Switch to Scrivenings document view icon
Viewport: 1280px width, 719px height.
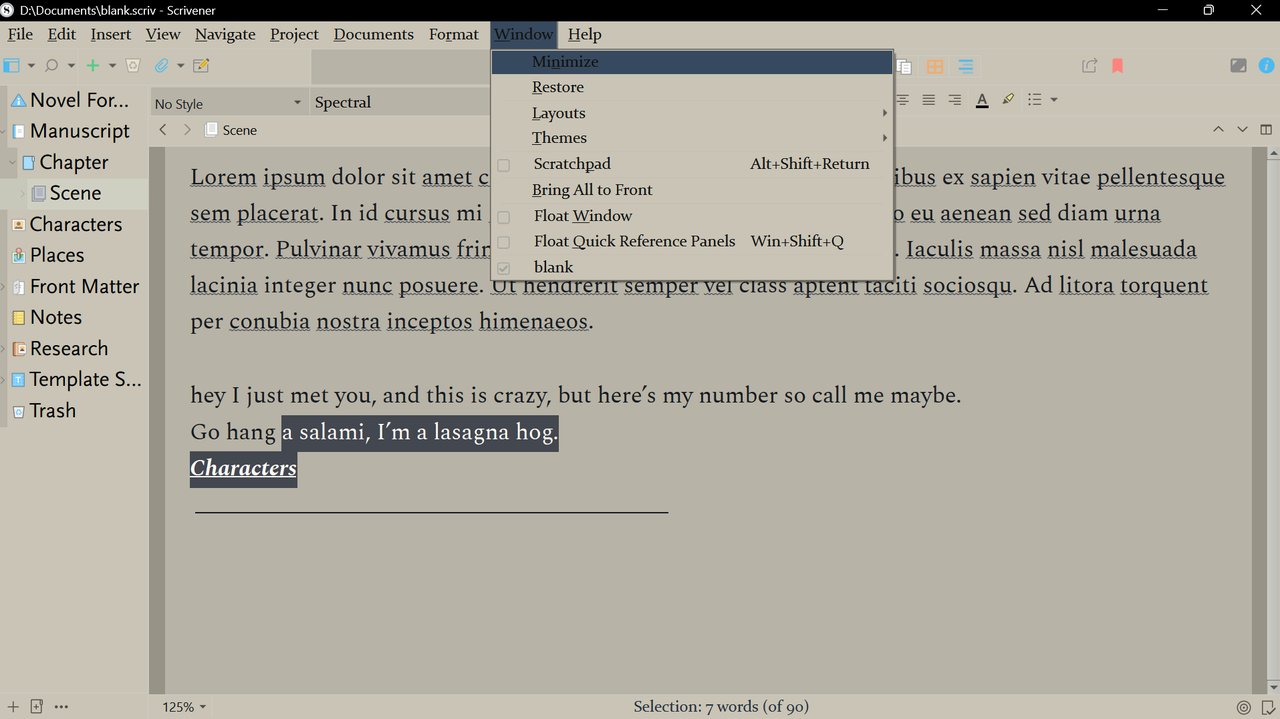pos(904,66)
